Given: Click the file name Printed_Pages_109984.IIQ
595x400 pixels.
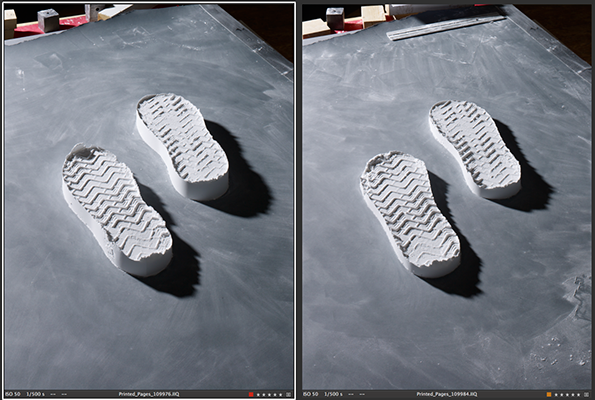Looking at the screenshot, I should pyautogui.click(x=447, y=394).
